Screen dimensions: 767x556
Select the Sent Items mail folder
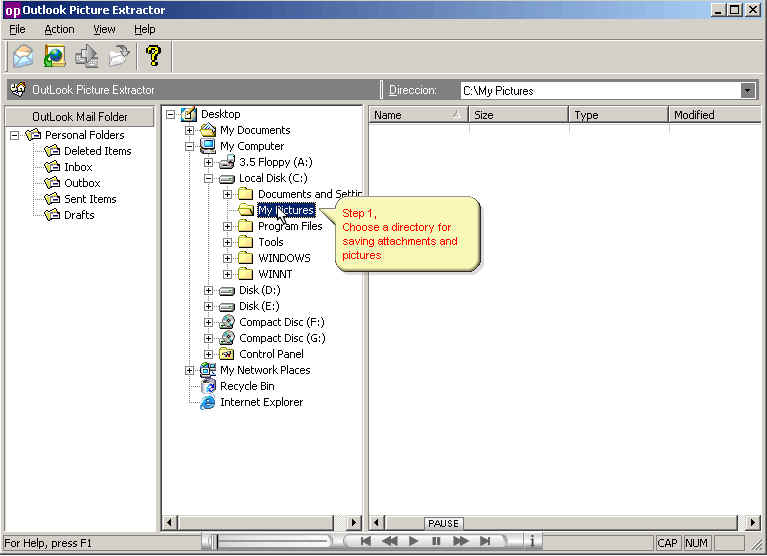(x=90, y=199)
